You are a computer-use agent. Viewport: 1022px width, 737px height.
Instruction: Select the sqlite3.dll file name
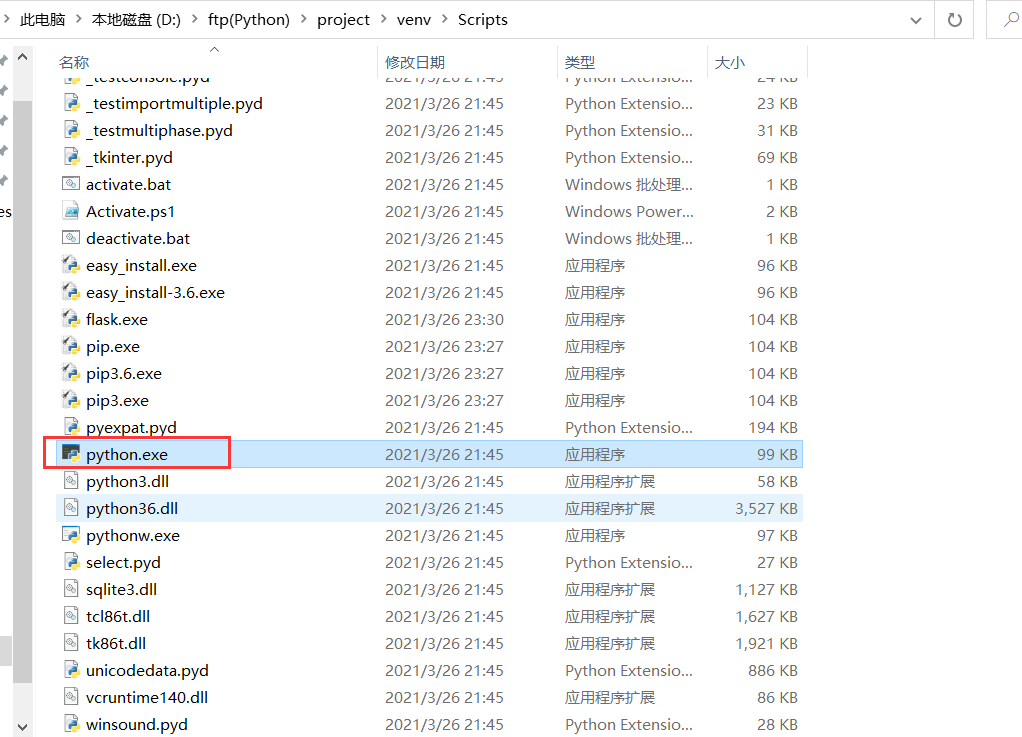pyautogui.click(x=121, y=590)
